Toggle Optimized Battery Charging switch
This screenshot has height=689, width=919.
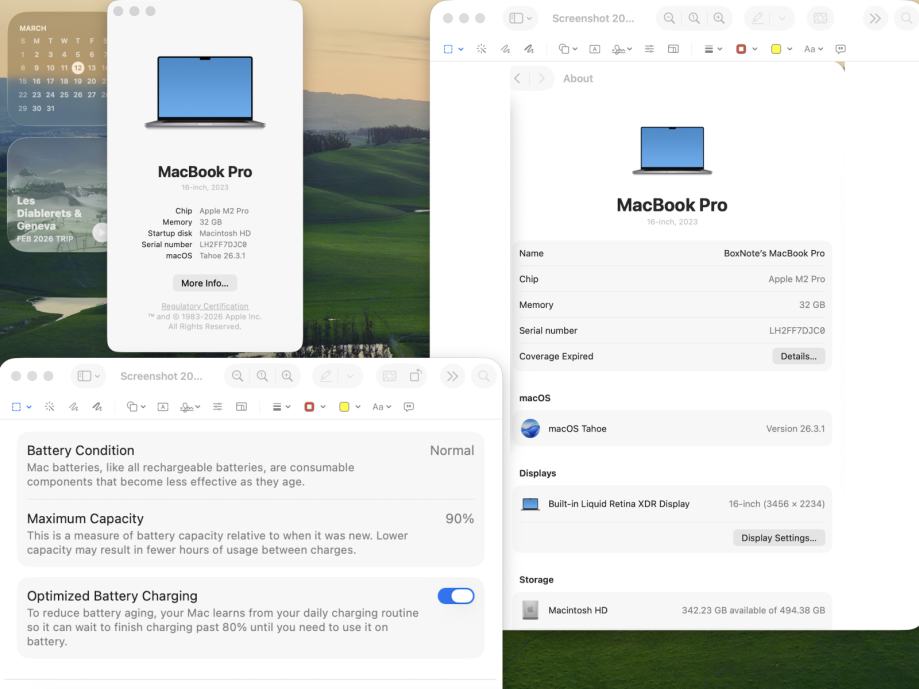pyautogui.click(x=456, y=596)
